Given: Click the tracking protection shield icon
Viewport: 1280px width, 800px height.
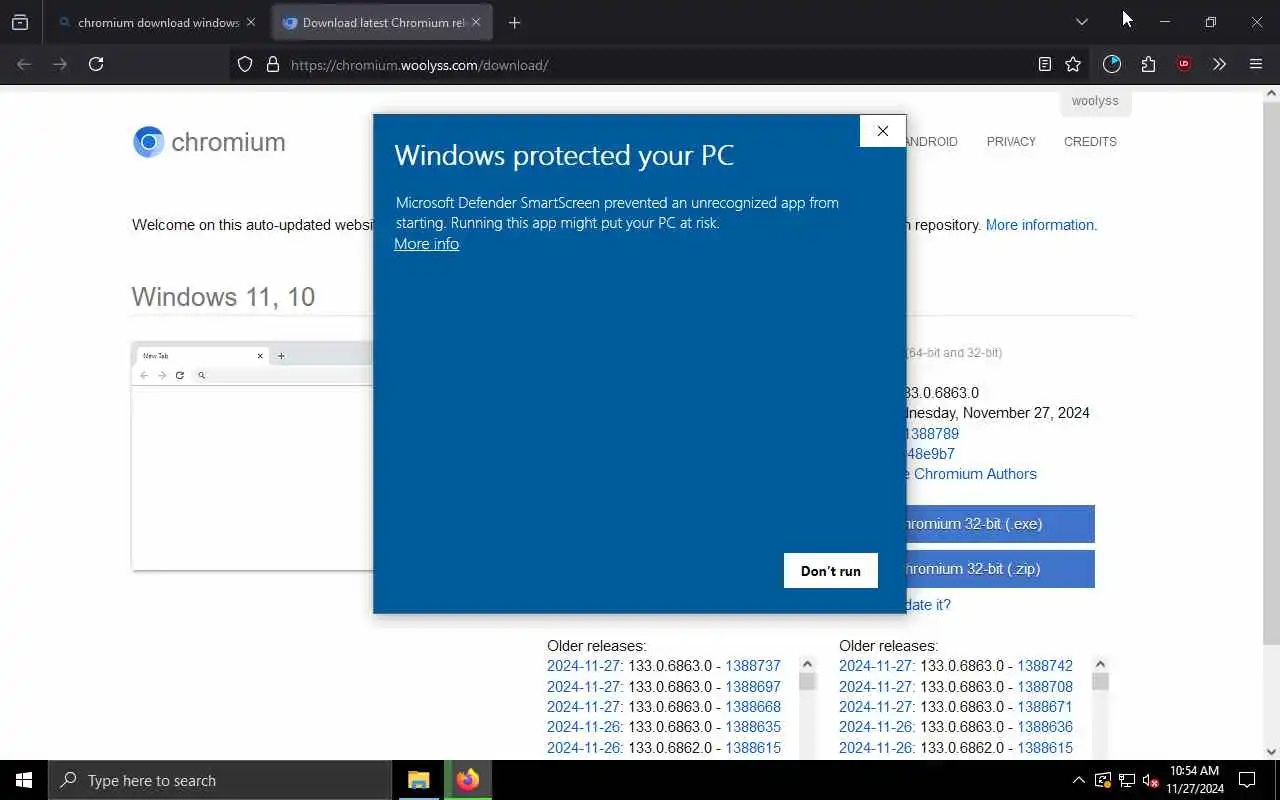Looking at the screenshot, I should tap(245, 64).
